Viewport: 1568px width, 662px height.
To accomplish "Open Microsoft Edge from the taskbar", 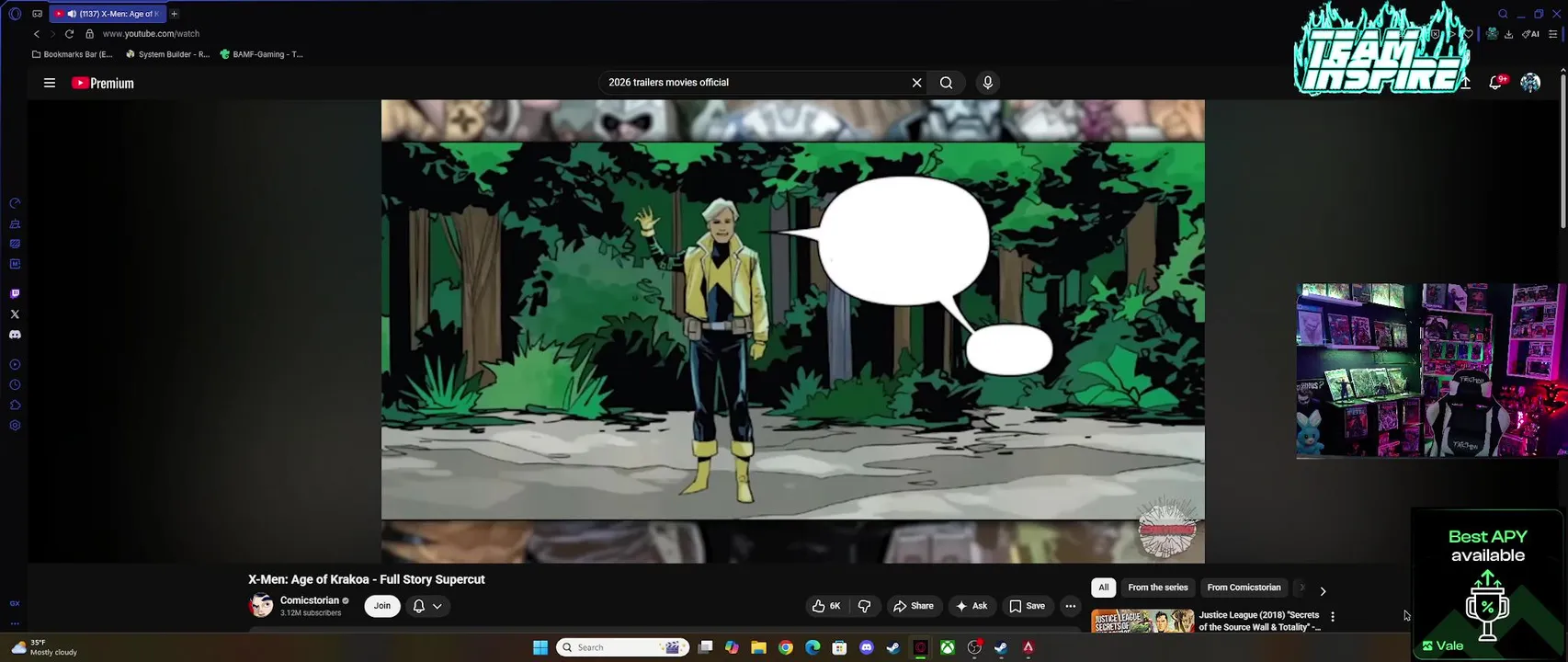I will pyautogui.click(x=812, y=647).
